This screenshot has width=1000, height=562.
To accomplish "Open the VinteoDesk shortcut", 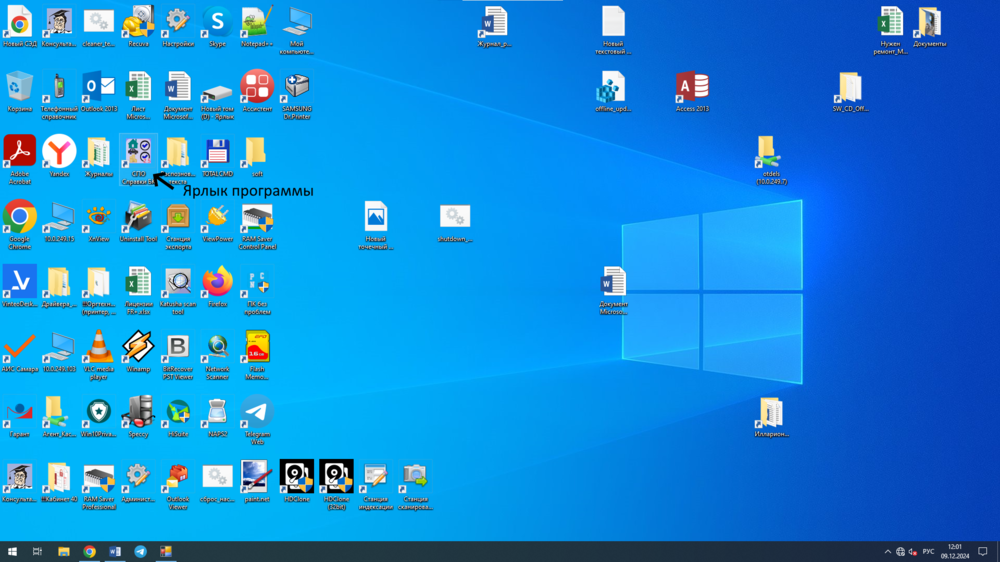I will [19, 287].
